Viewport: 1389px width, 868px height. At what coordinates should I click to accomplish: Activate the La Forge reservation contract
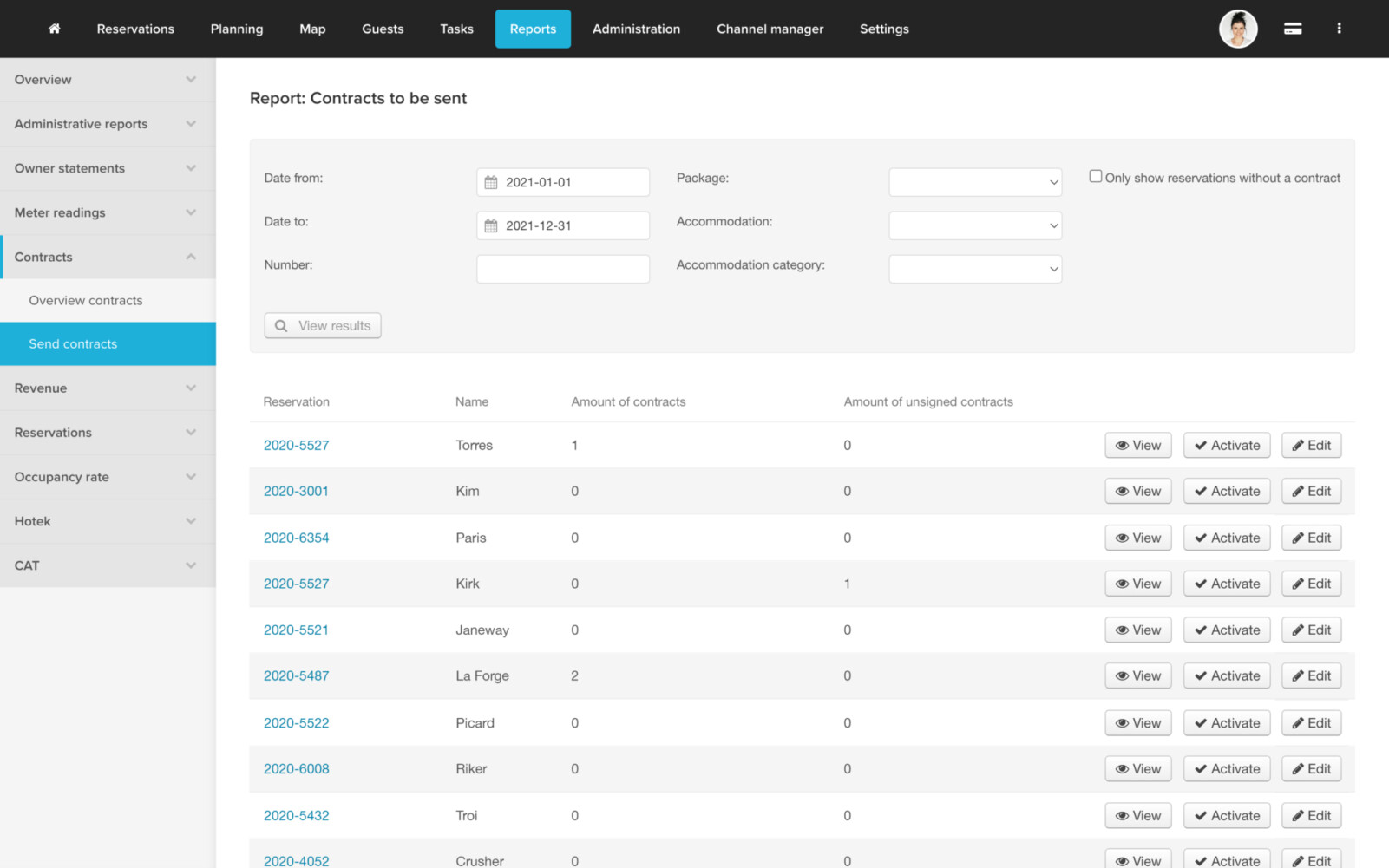point(1227,676)
